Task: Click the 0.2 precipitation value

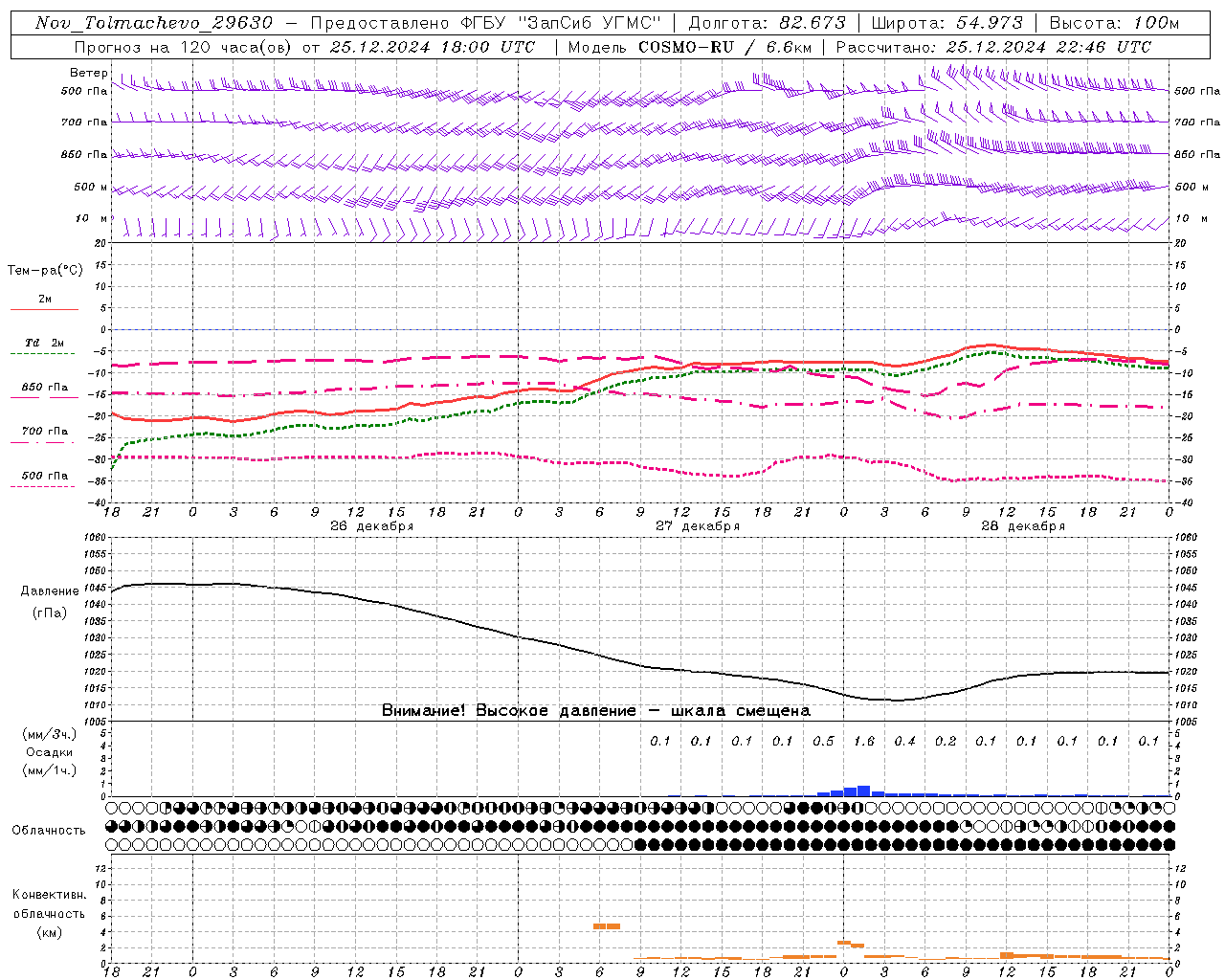Action: pyautogui.click(x=946, y=741)
